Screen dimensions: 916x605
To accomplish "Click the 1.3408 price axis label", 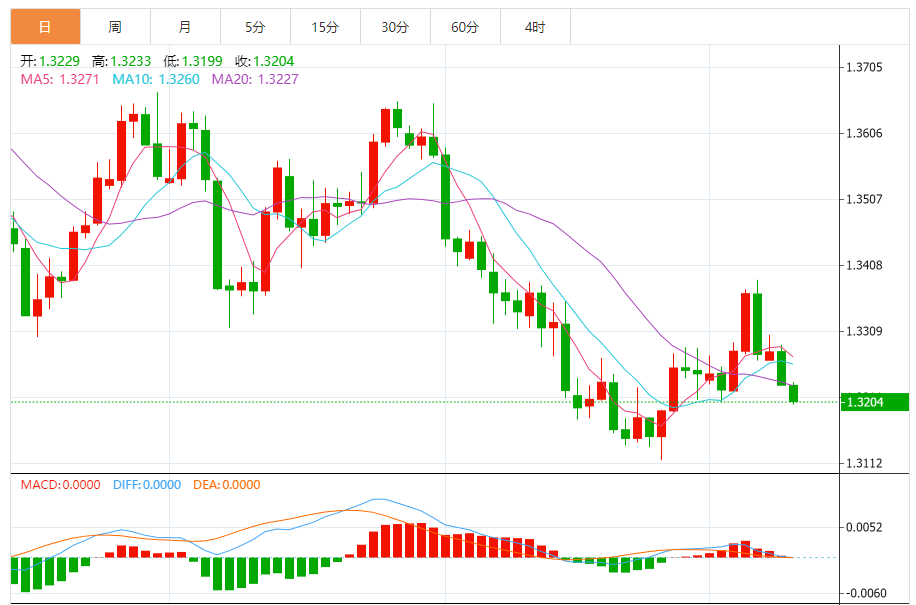I will coord(865,266).
